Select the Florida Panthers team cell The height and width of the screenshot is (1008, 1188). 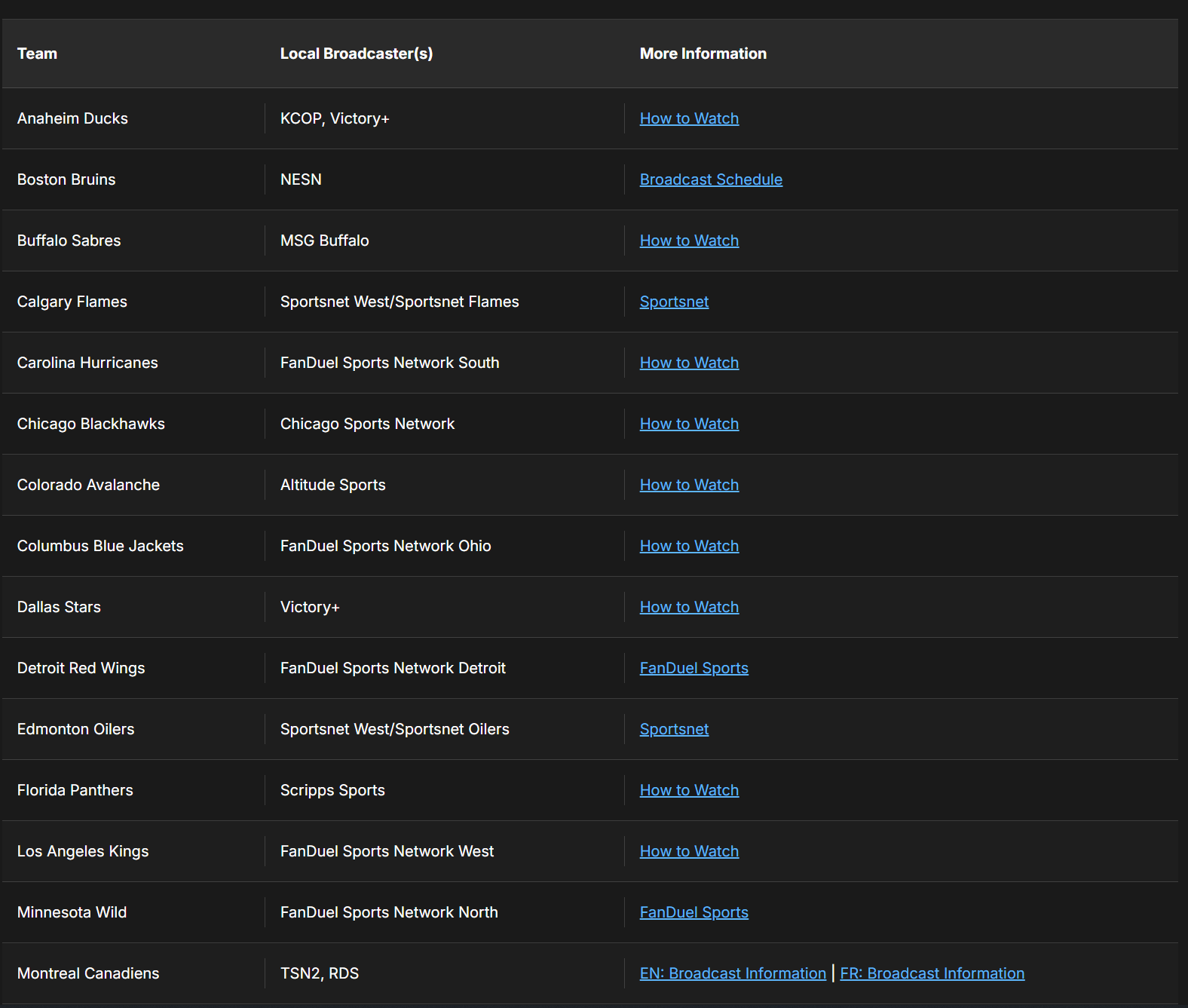tap(133, 790)
